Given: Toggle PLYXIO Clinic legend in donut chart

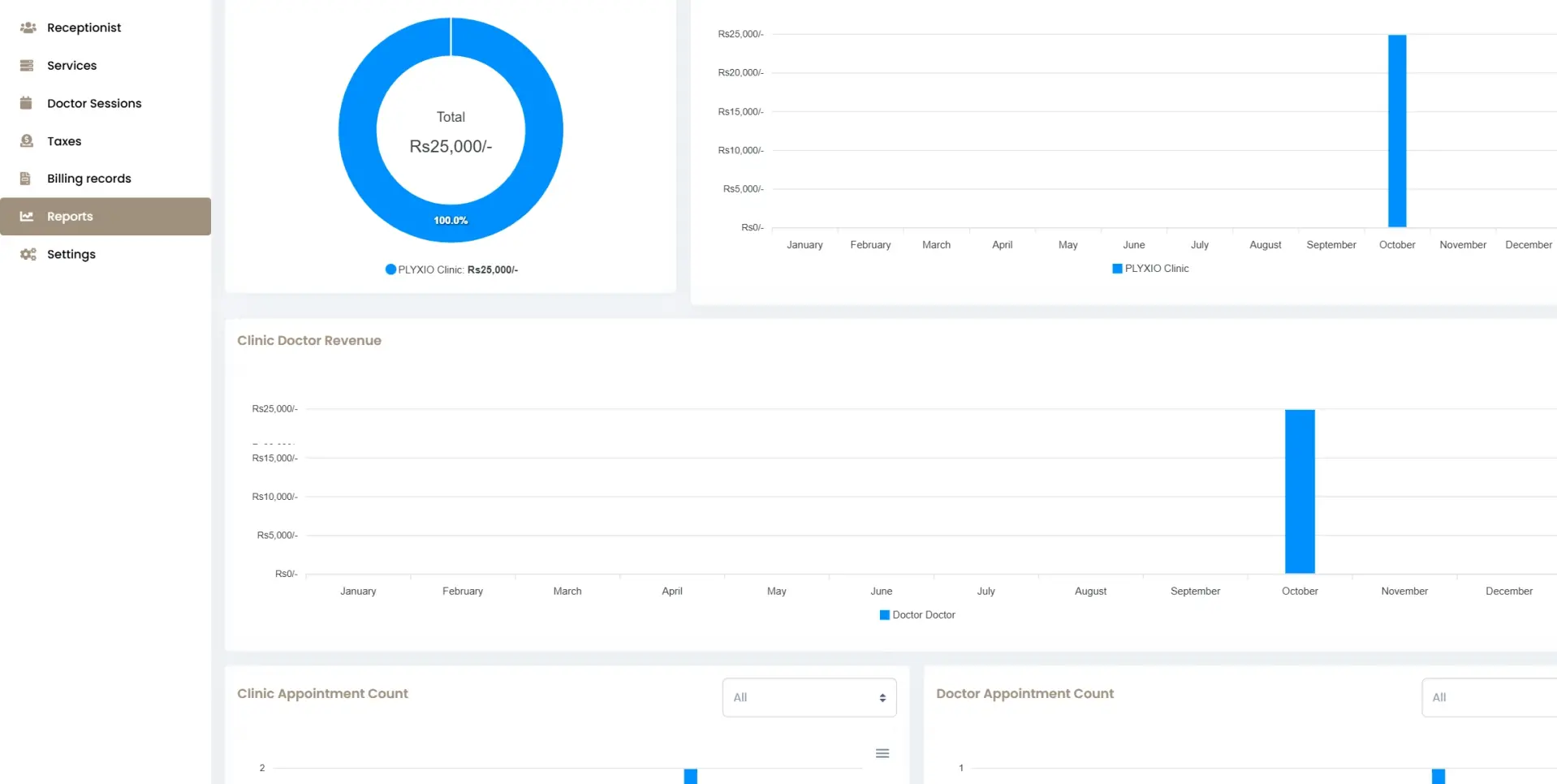Looking at the screenshot, I should 451,269.
